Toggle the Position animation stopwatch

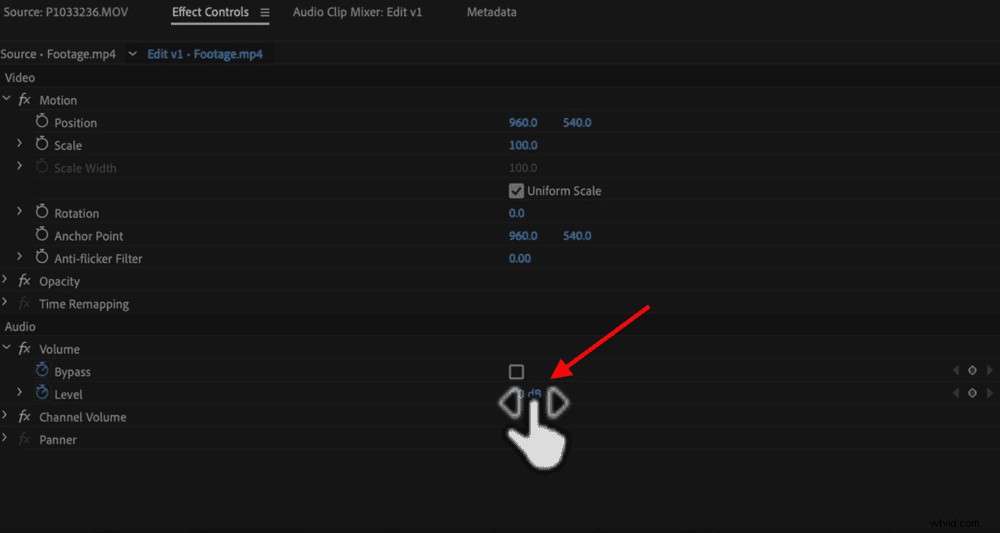[42, 121]
